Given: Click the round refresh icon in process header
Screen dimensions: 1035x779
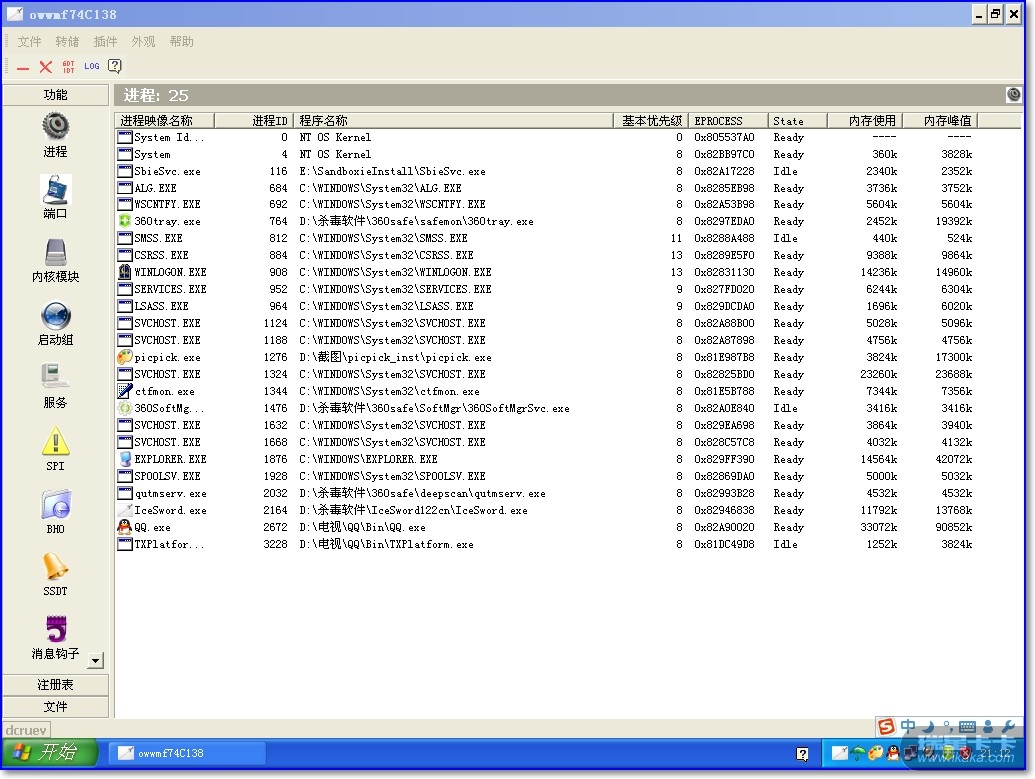Looking at the screenshot, I should pos(1013,95).
